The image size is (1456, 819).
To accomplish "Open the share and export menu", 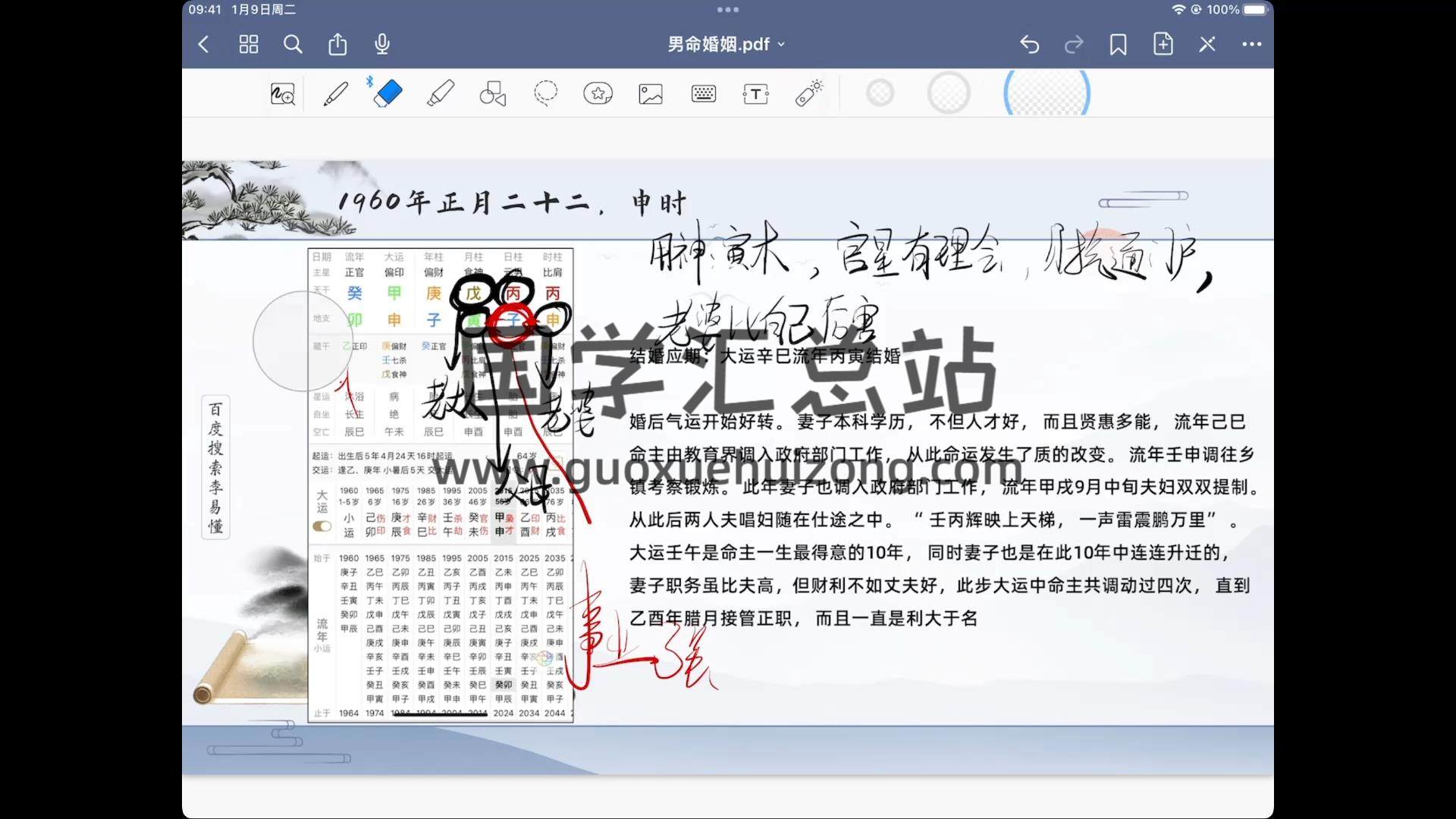I will coord(337,45).
